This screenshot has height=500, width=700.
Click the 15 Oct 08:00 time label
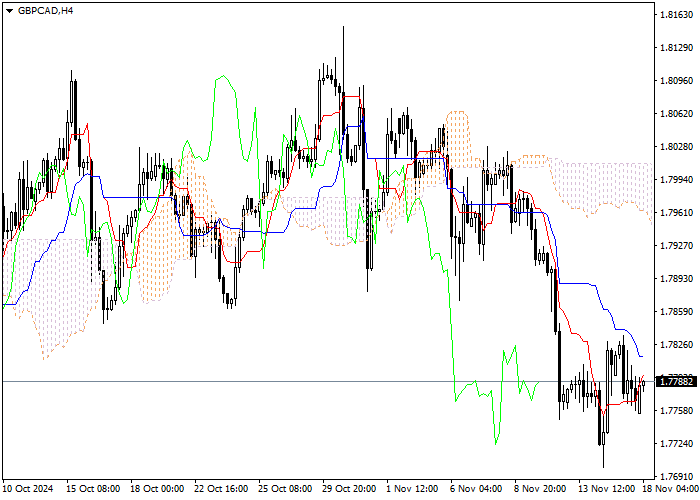point(93,489)
